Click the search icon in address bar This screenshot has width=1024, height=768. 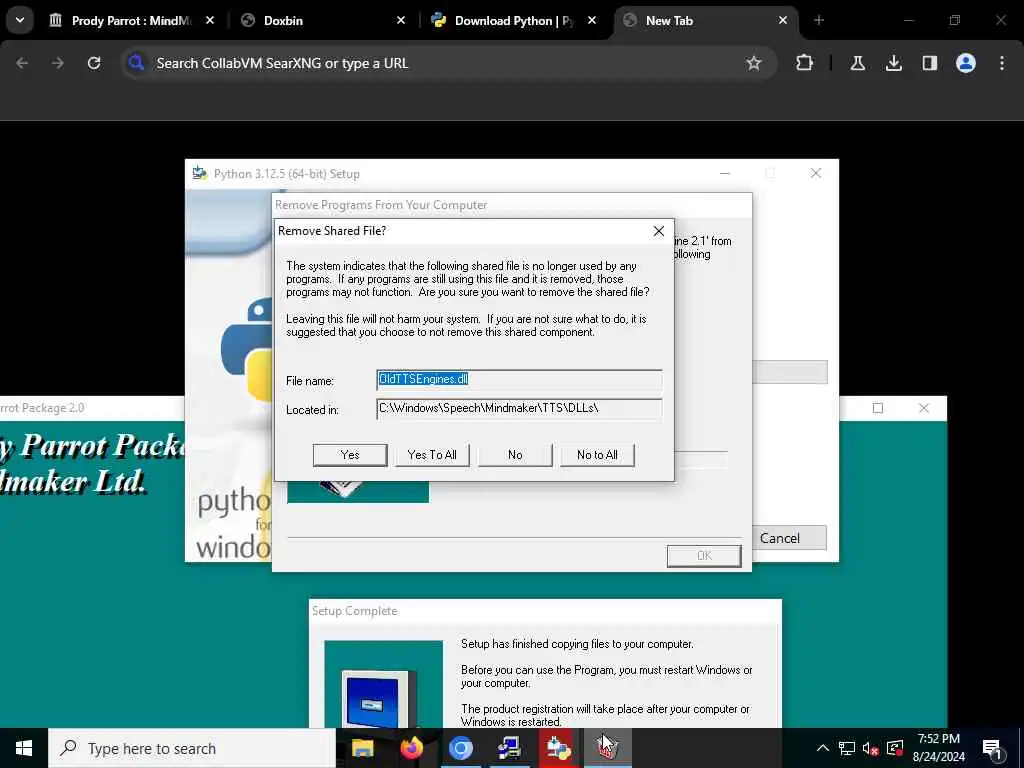(x=136, y=63)
